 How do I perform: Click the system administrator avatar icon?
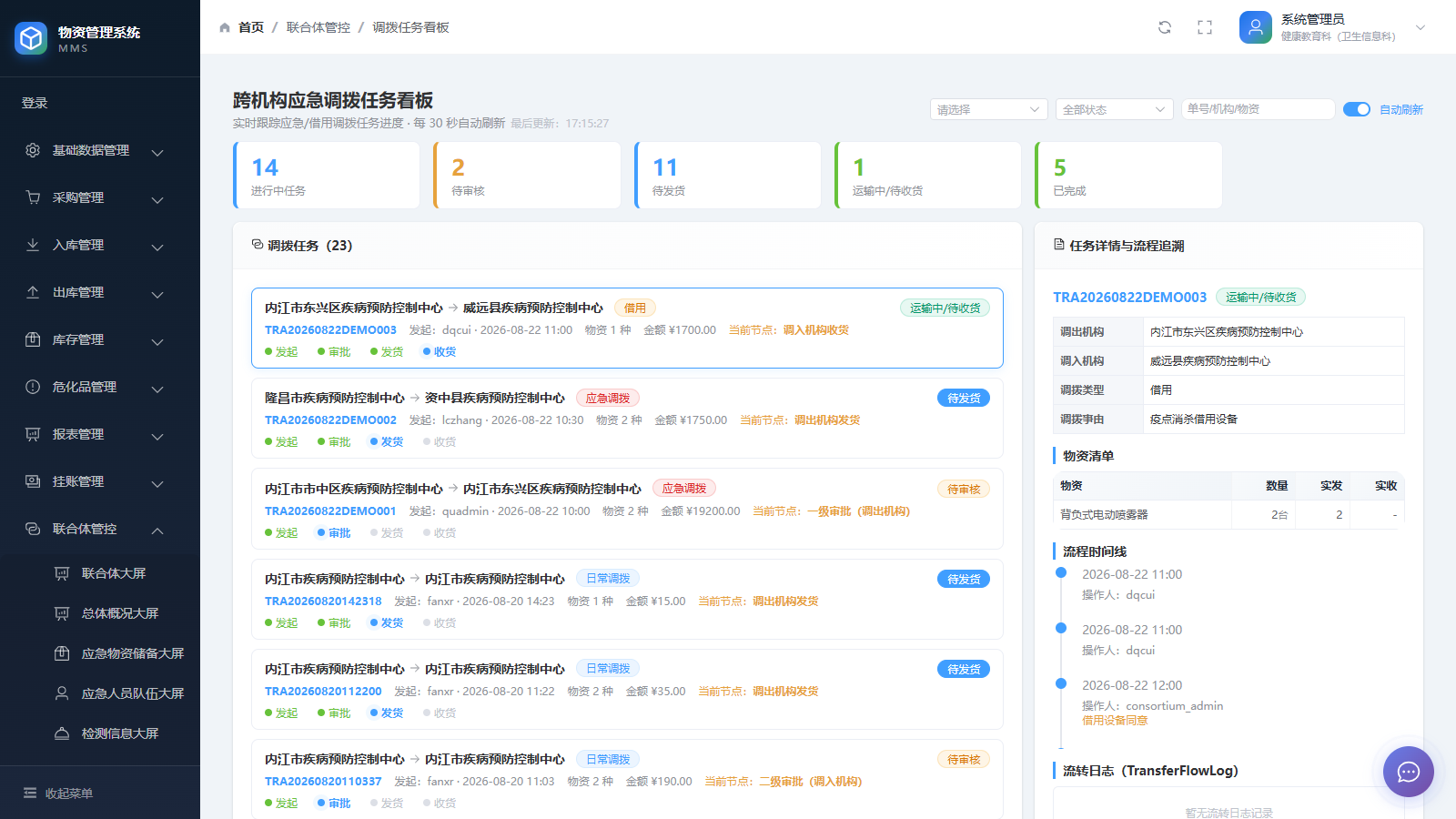point(1256,27)
